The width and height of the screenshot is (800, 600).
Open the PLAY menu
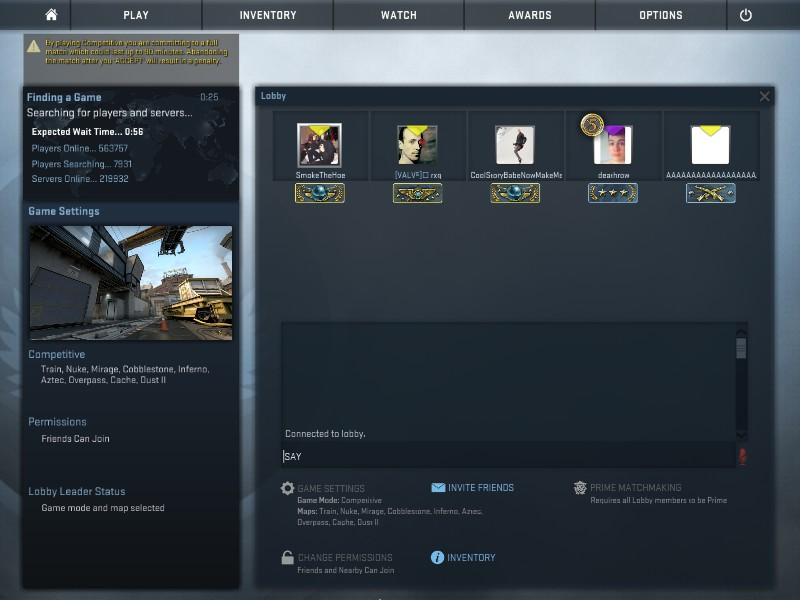click(x=136, y=15)
